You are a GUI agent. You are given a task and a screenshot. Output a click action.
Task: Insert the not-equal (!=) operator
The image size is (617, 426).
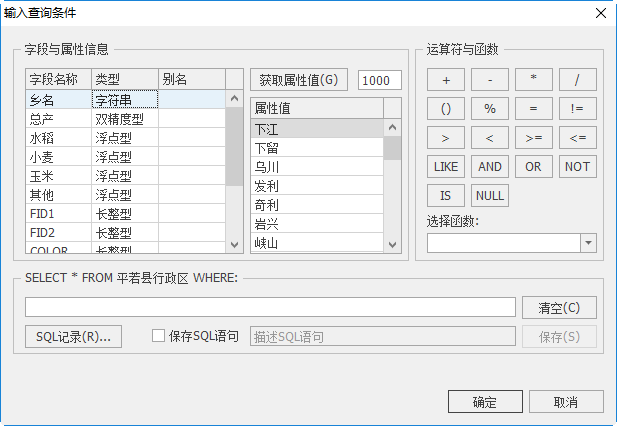(x=577, y=109)
